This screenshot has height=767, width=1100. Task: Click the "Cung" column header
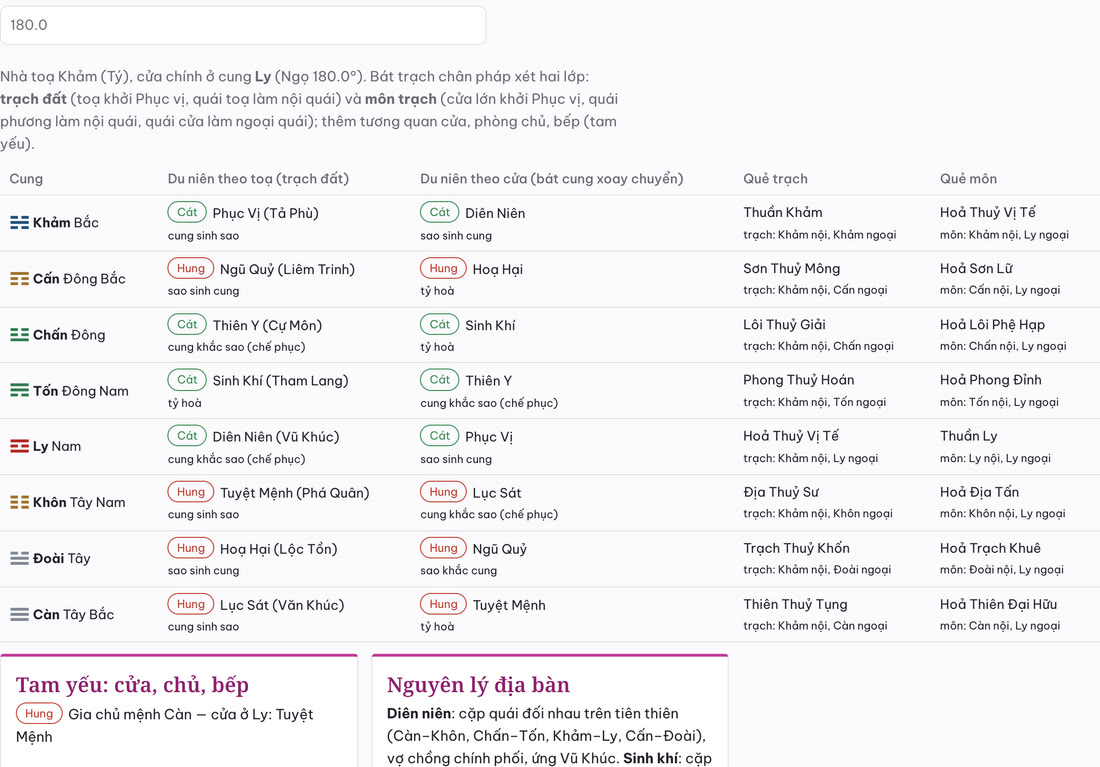pyautogui.click(x=26, y=179)
